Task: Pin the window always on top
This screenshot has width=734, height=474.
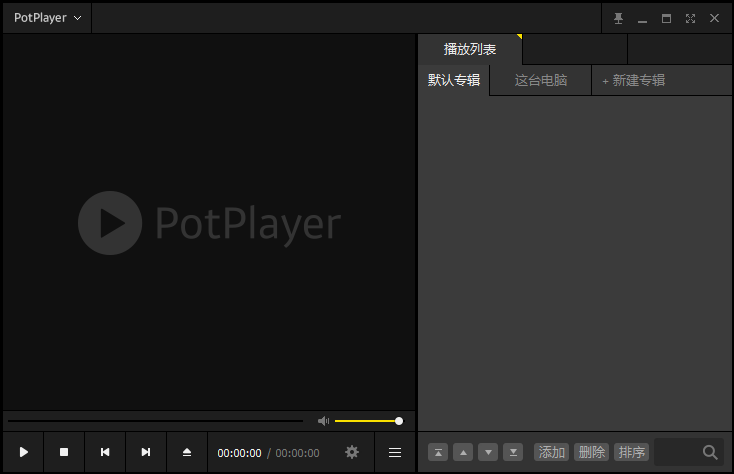Action: 618,18
